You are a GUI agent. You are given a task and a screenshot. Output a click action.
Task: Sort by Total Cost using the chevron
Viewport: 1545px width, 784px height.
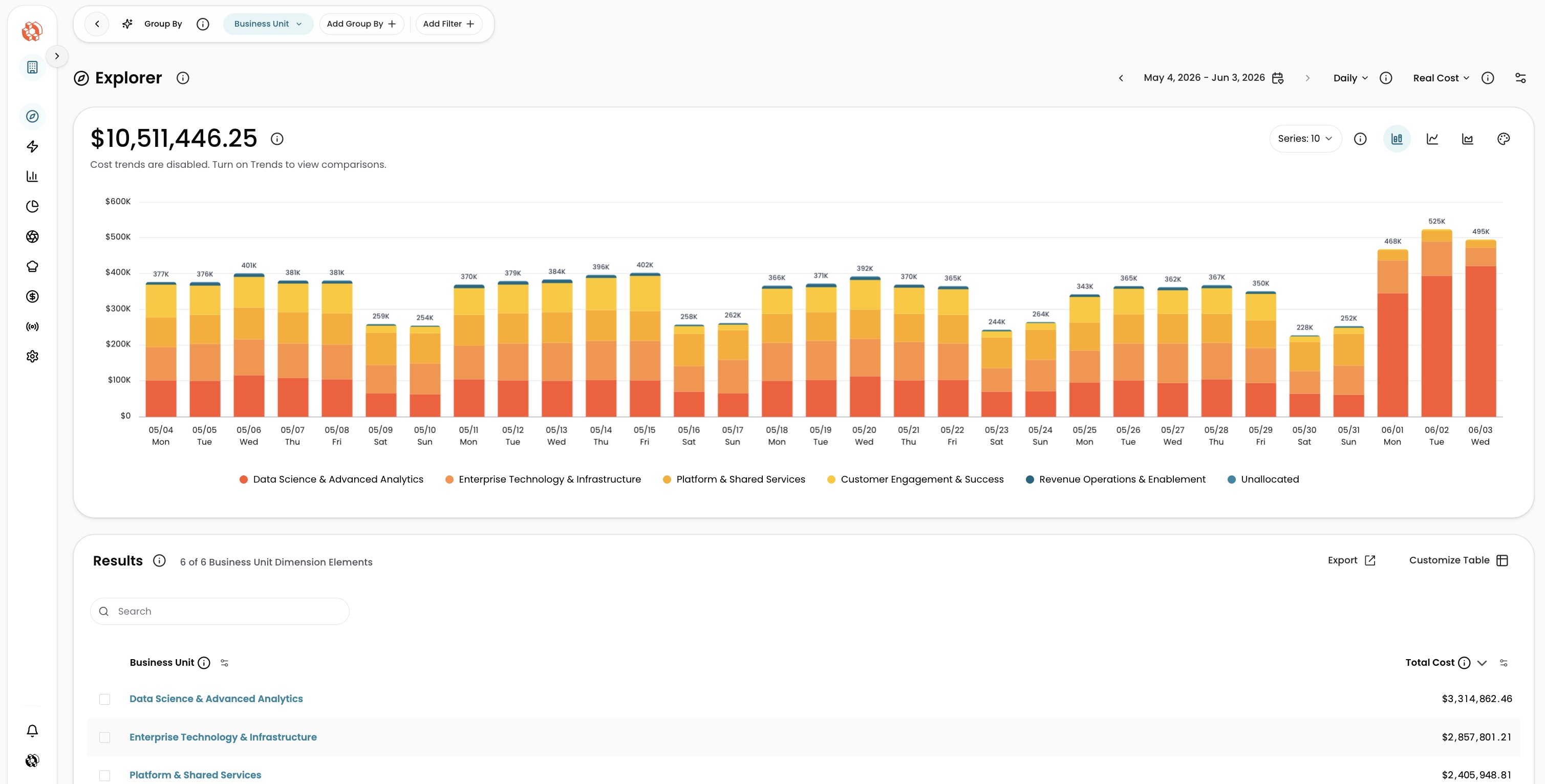(1482, 662)
